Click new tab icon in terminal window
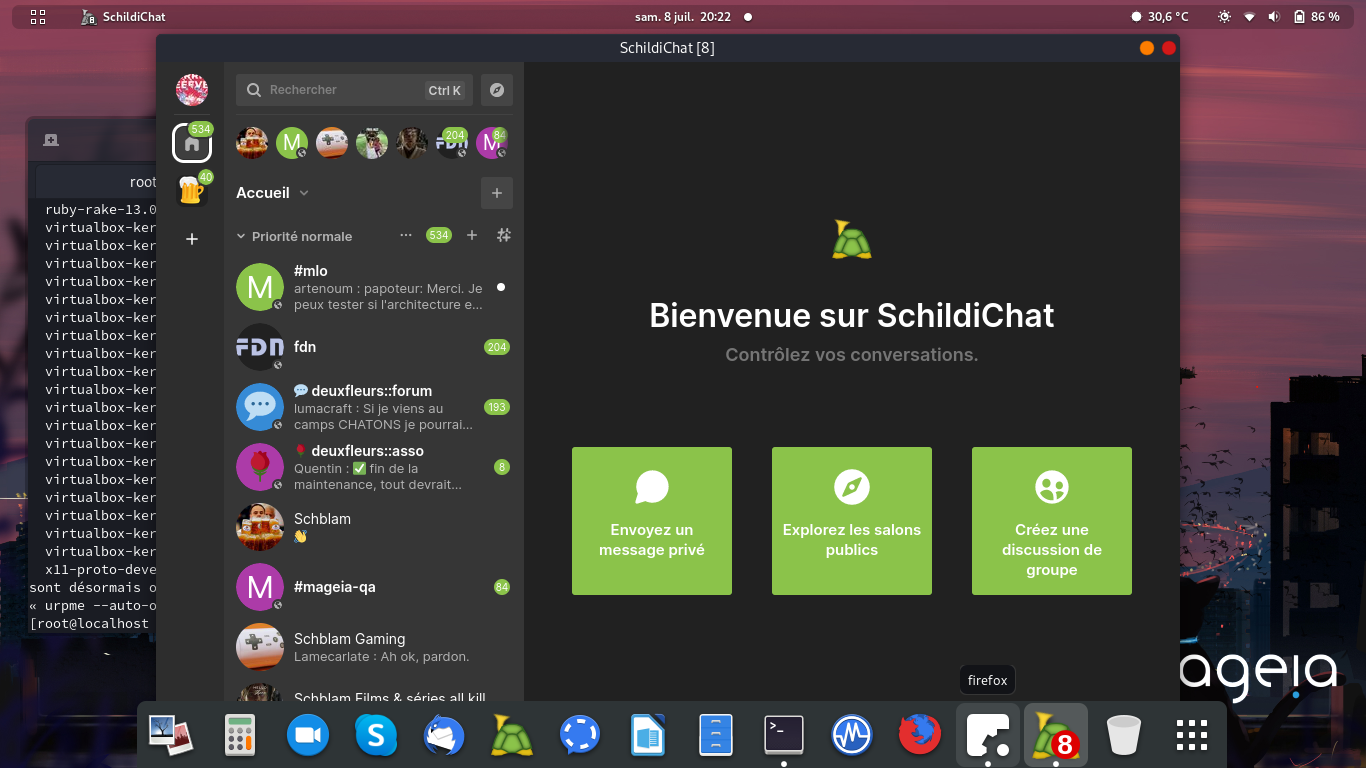 point(51,140)
